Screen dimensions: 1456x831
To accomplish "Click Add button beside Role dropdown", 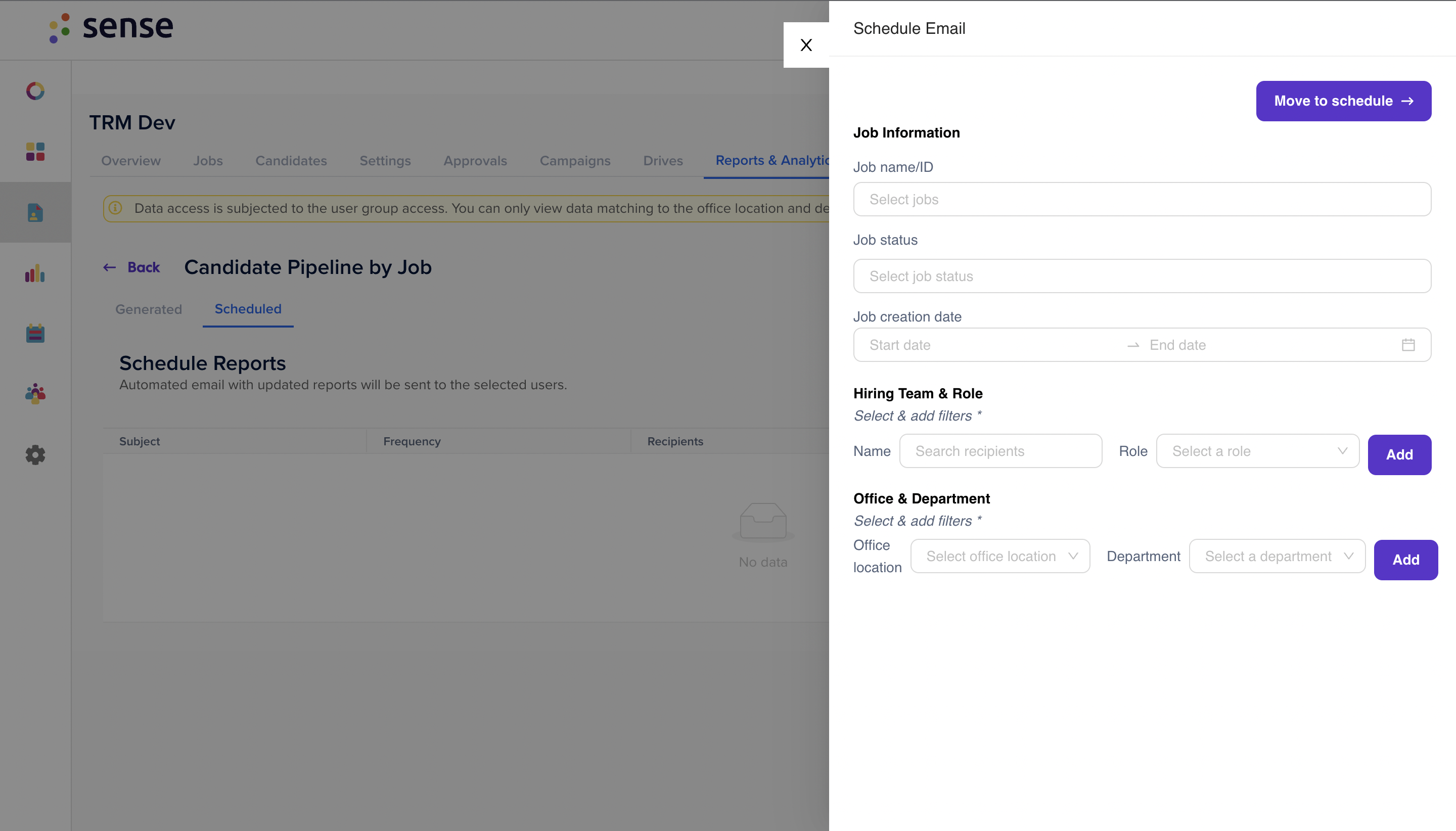I will [x=1399, y=454].
